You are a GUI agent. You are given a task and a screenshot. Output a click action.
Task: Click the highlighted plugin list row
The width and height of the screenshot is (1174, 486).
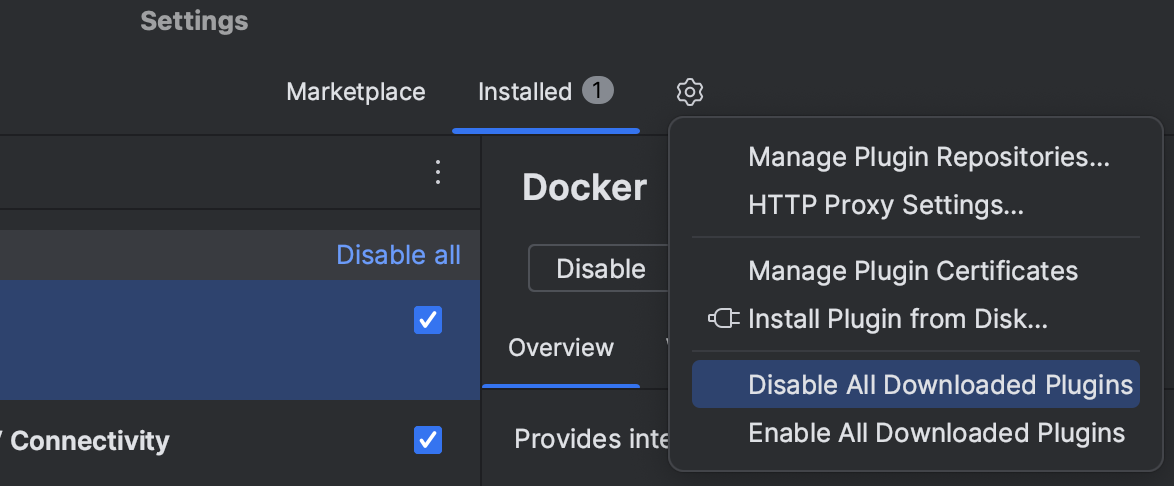pos(200,340)
